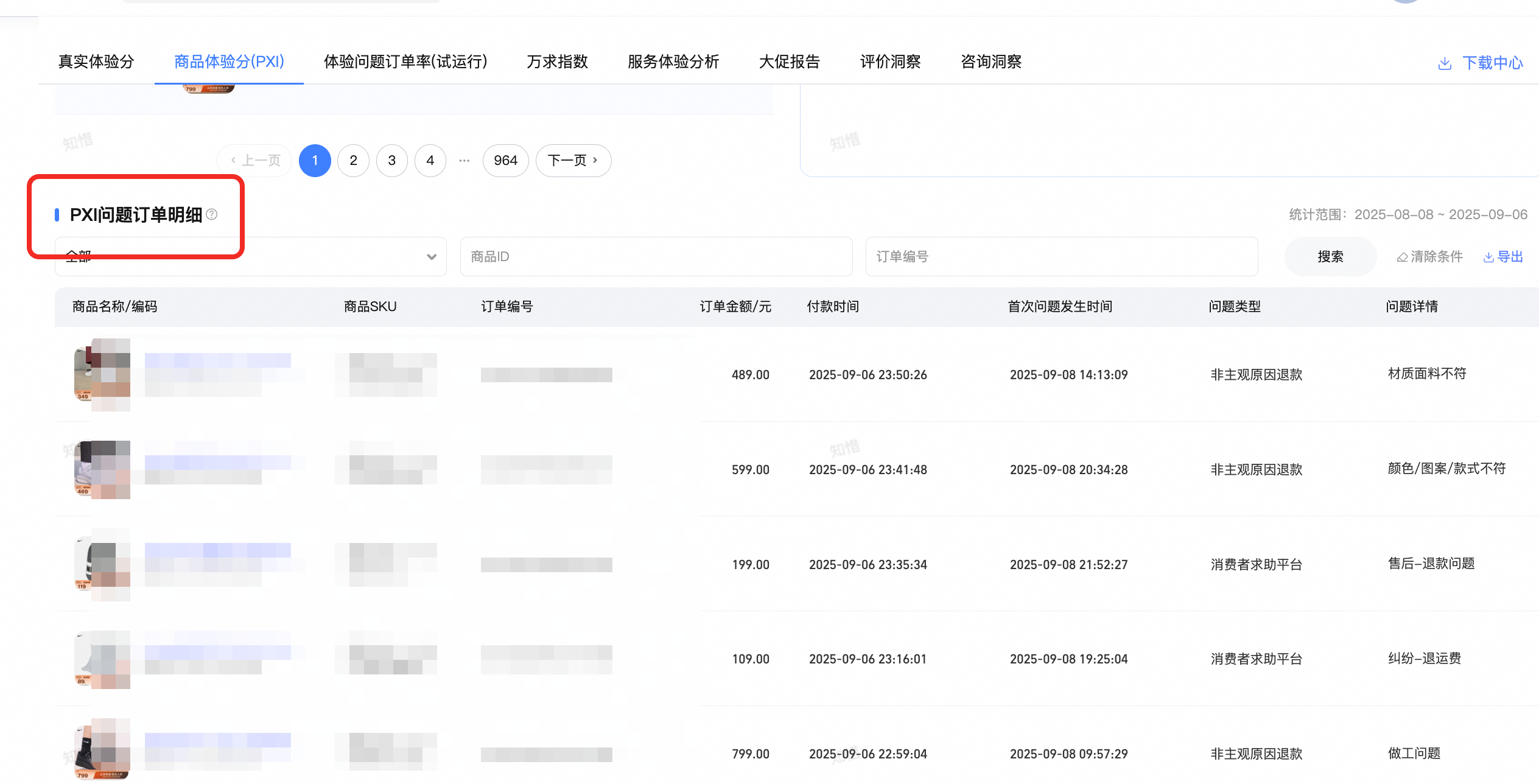Open product thumbnail in 599.00 order row
Viewport: 1539px width, 784px height.
tap(102, 469)
